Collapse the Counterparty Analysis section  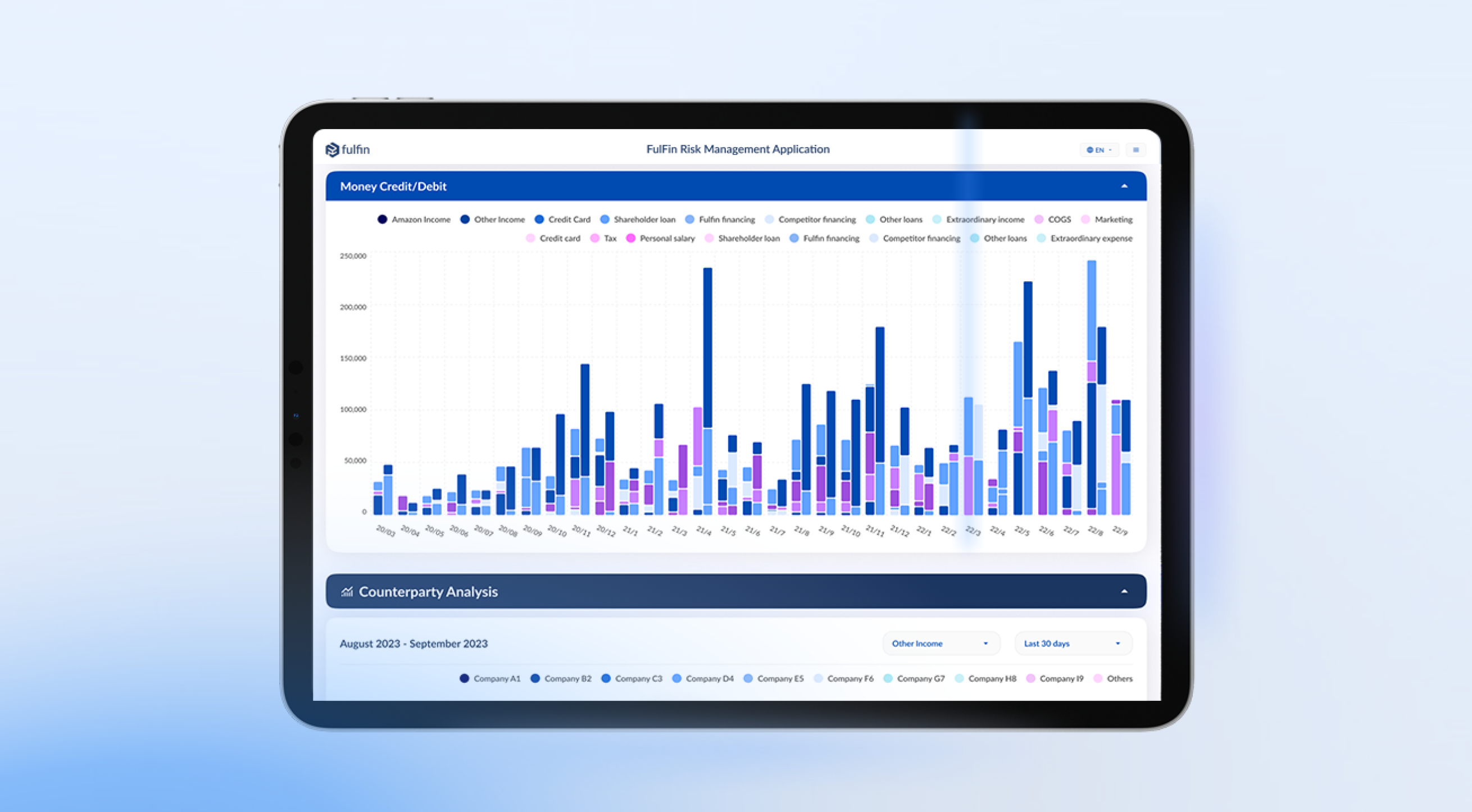pyautogui.click(x=1124, y=591)
